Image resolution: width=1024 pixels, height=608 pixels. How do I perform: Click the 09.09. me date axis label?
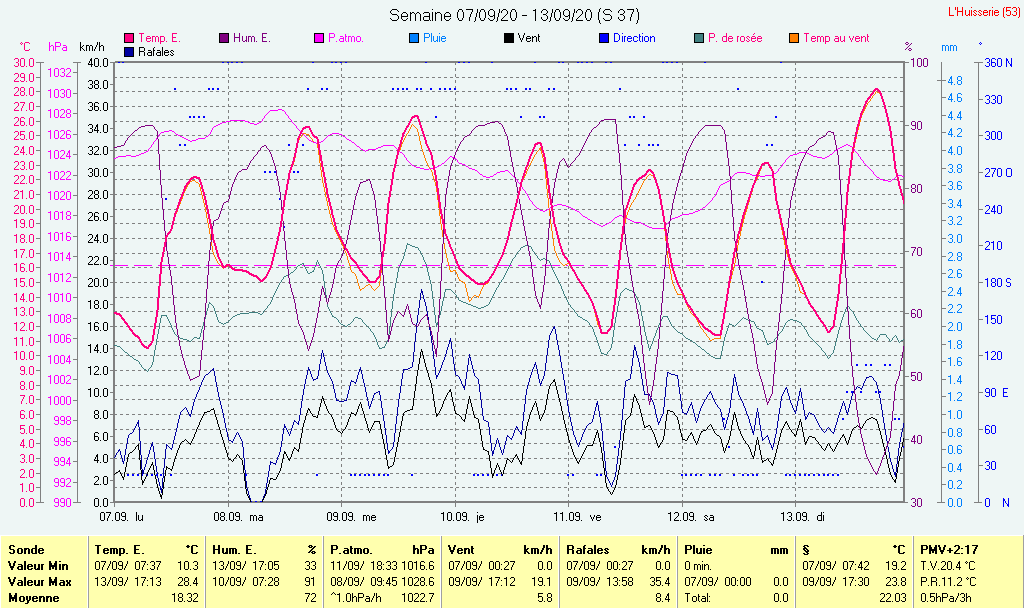coord(351,517)
